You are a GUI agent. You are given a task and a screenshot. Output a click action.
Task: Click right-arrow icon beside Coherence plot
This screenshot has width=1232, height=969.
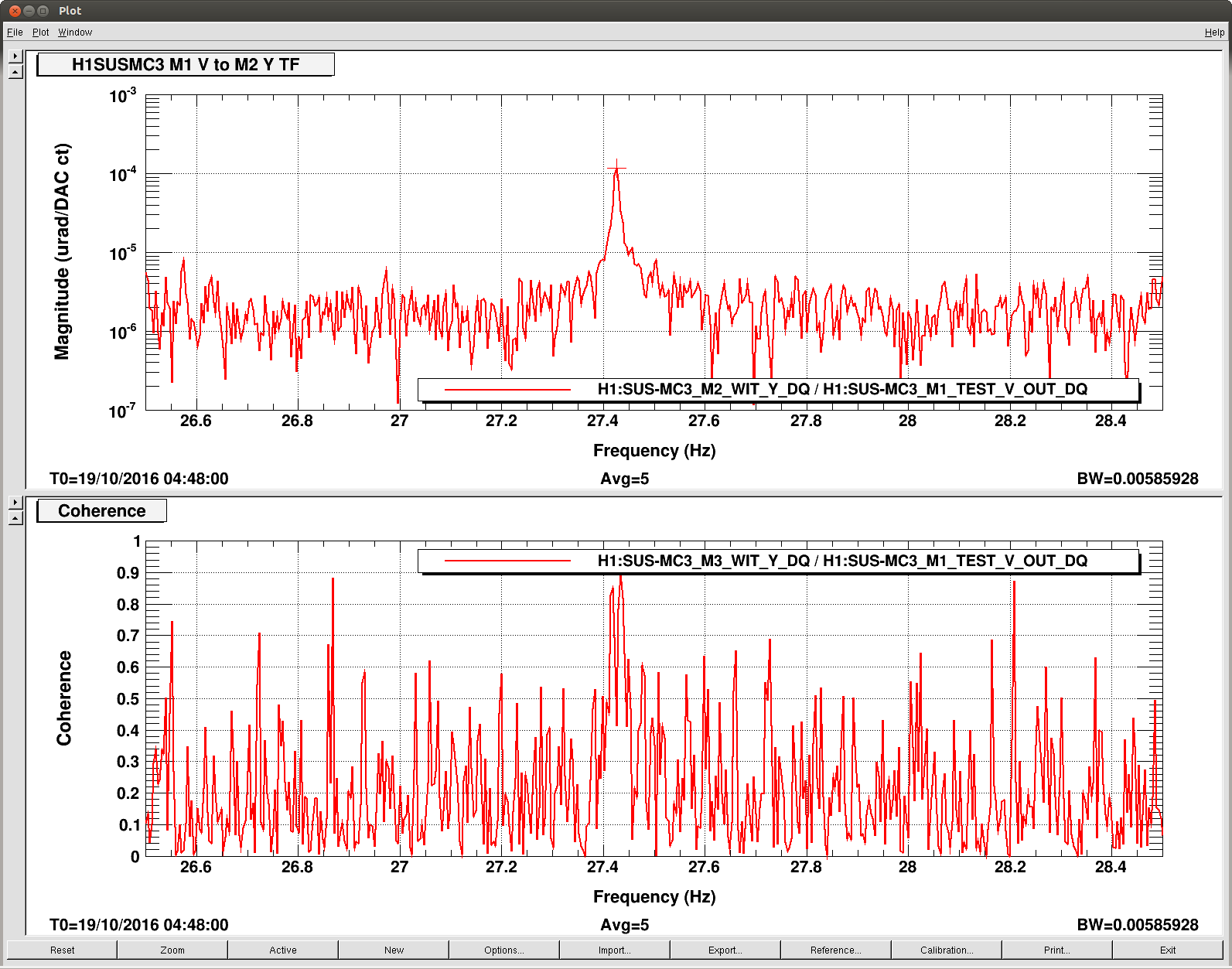pyautogui.click(x=15, y=503)
